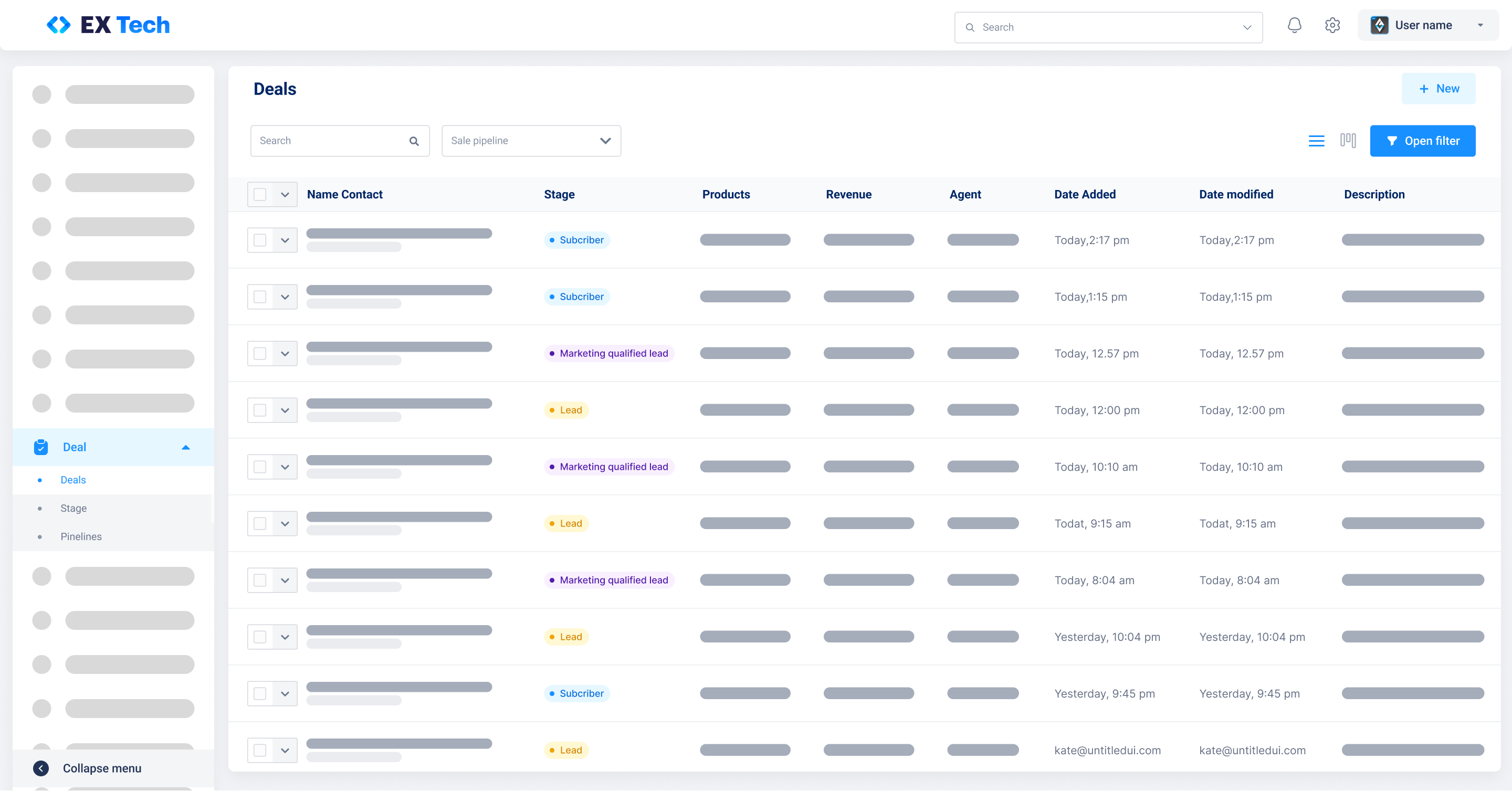Click the Collapse menu arrow icon
This screenshot has width=1512, height=791.
(x=41, y=768)
